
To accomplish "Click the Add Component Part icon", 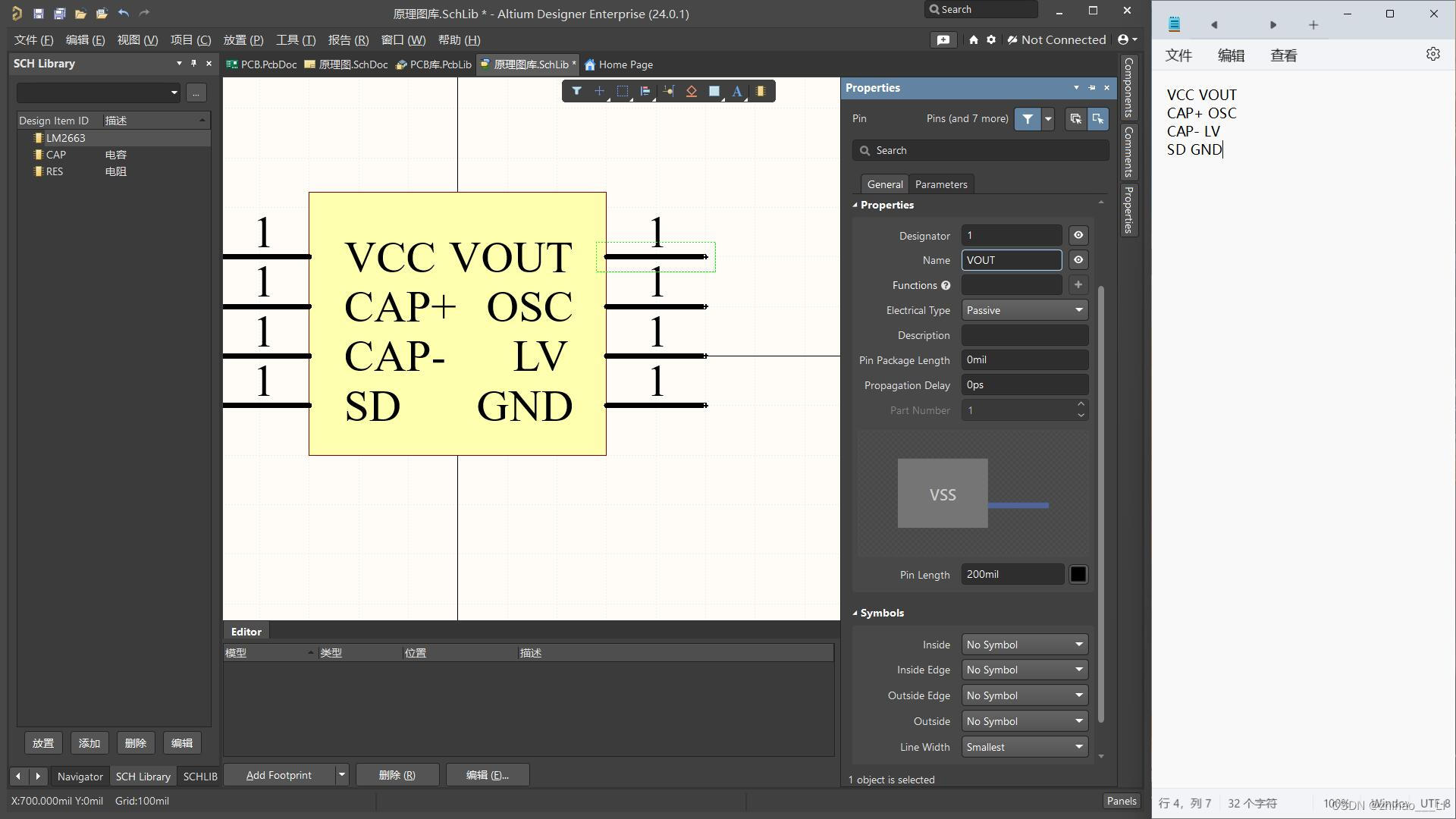I will pyautogui.click(x=760, y=91).
